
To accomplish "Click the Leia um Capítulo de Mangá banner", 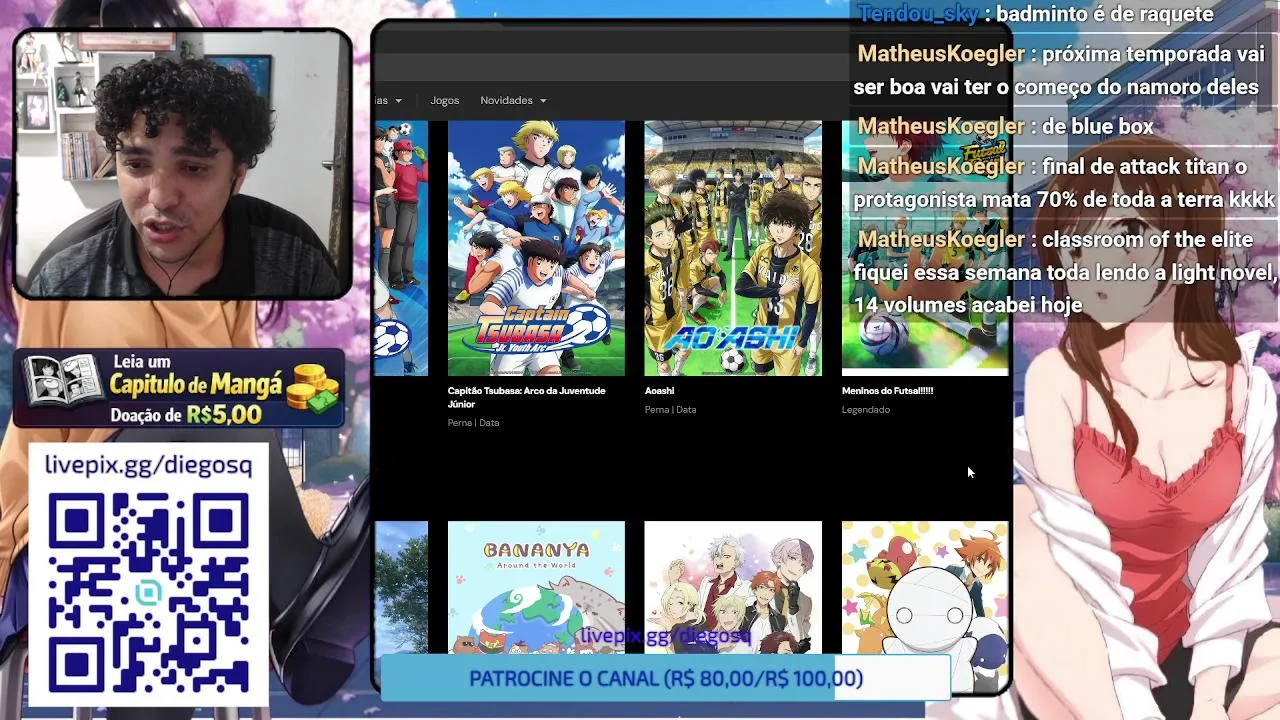I will [179, 389].
